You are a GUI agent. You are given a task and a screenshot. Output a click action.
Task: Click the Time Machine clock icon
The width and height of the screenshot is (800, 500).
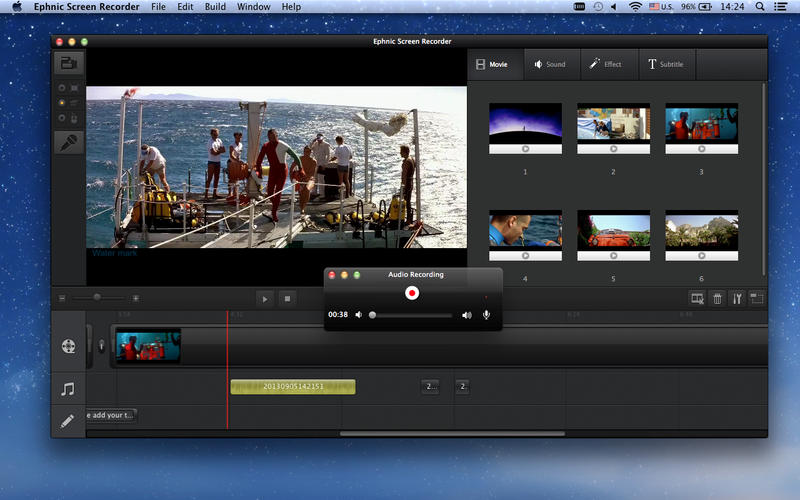[598, 7]
